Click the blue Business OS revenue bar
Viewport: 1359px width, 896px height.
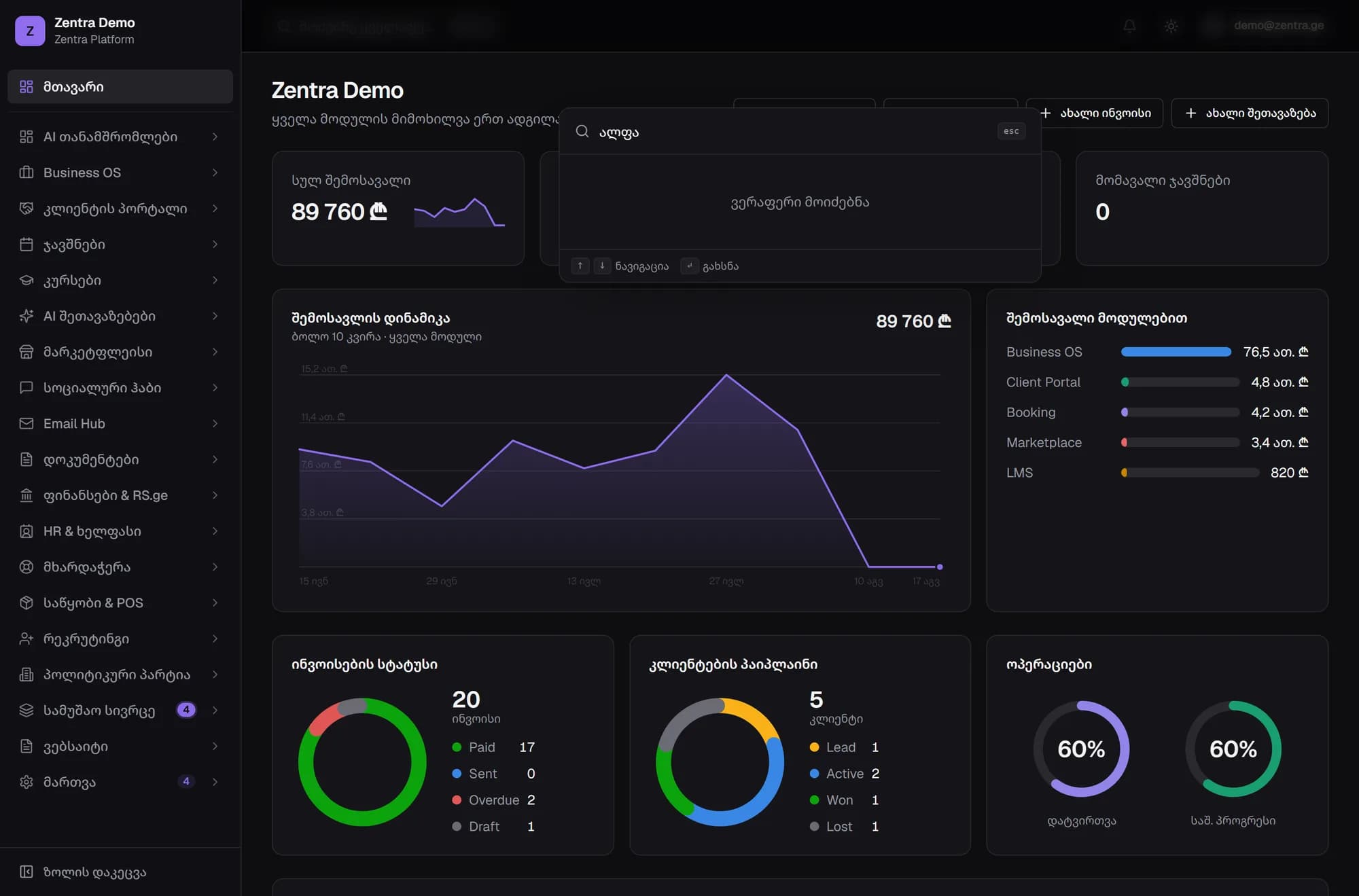click(1176, 352)
